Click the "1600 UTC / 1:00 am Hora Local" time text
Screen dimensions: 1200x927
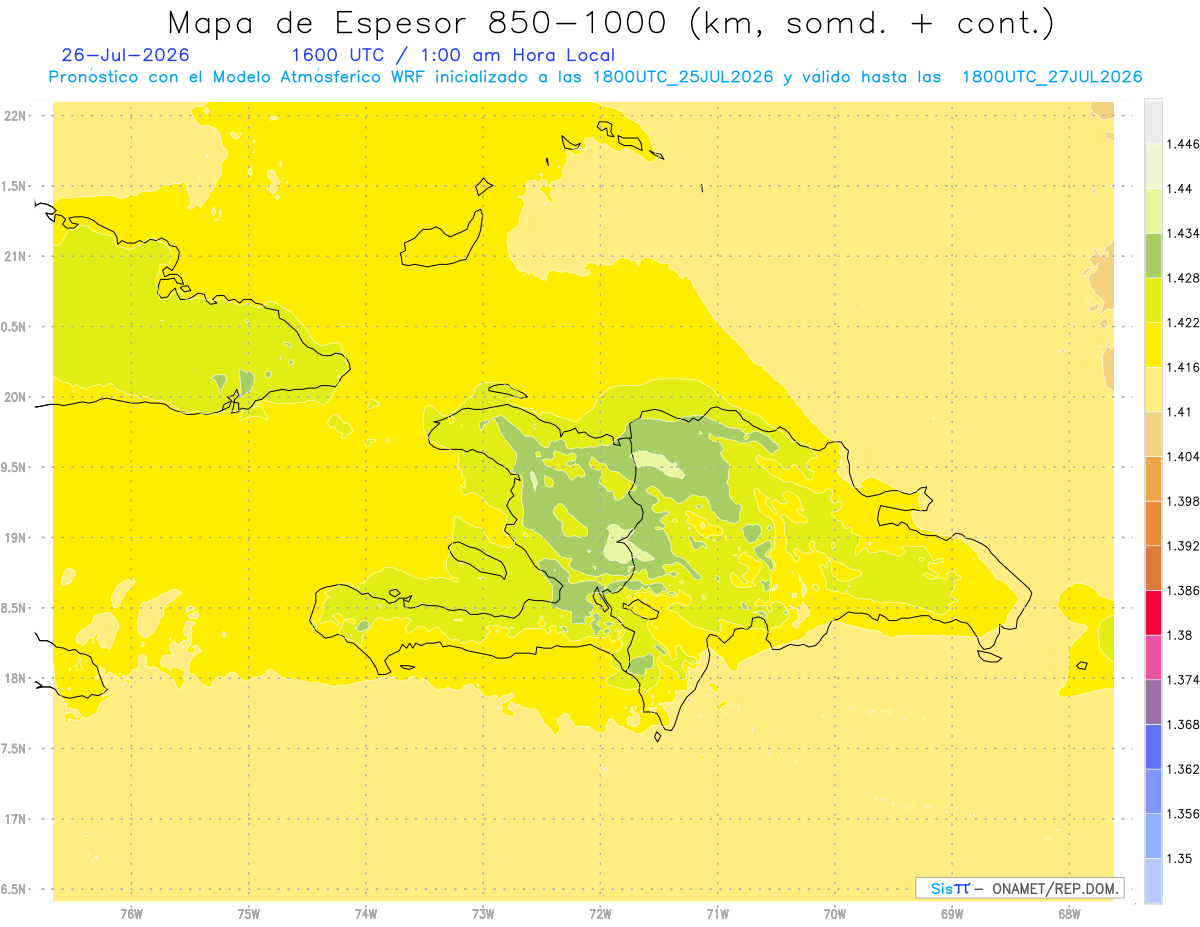pos(453,55)
